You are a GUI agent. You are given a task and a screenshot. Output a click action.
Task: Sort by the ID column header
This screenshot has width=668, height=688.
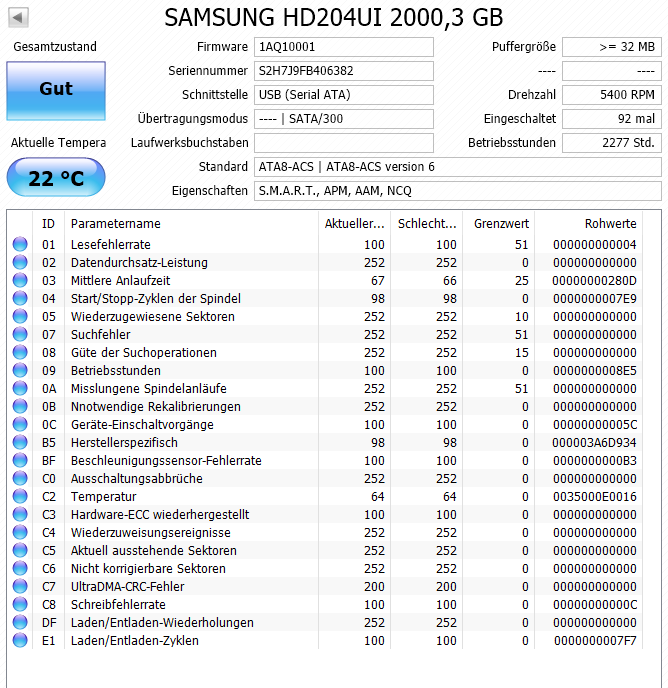[x=48, y=224]
